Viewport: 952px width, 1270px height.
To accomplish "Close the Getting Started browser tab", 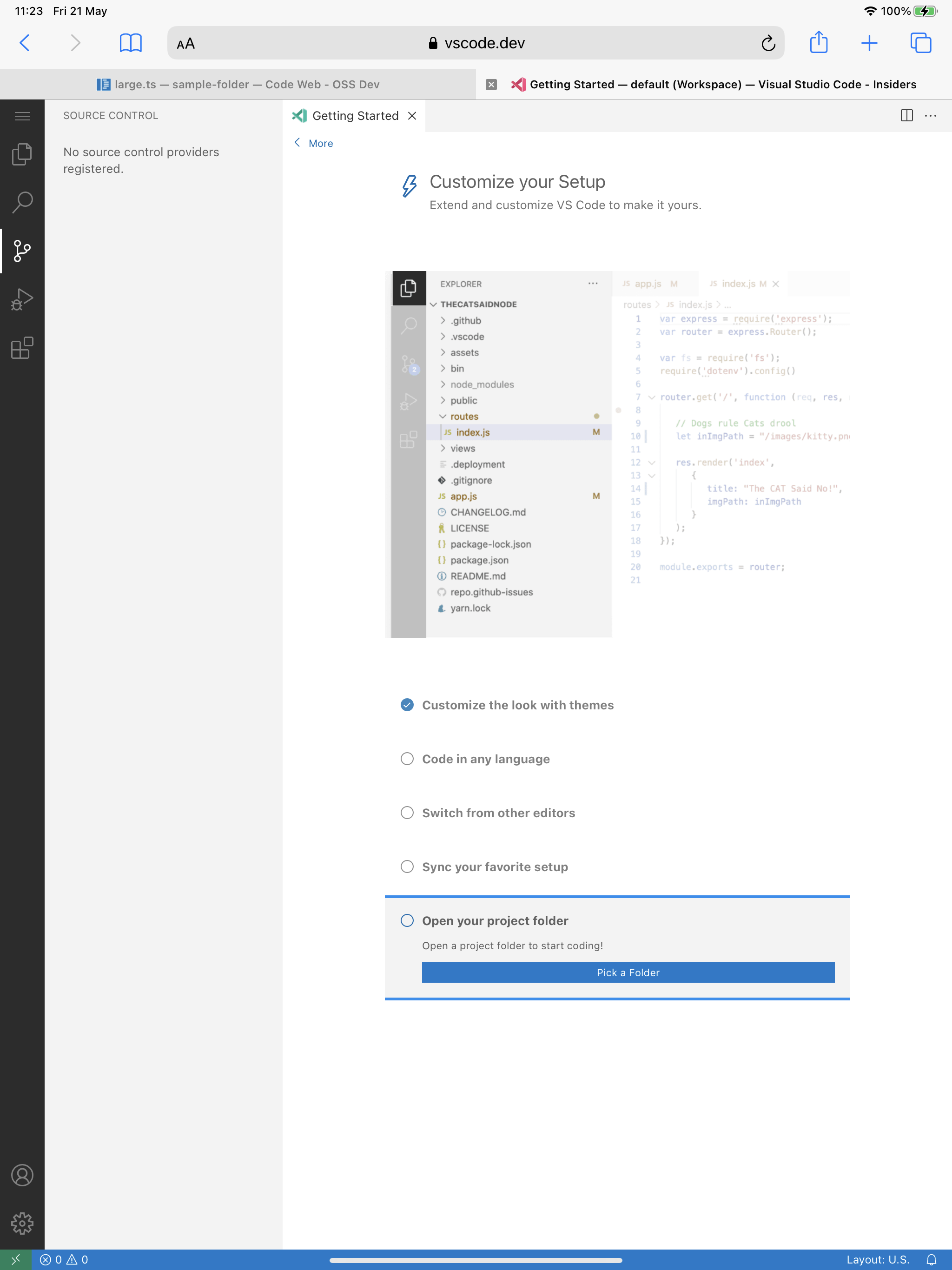I will pyautogui.click(x=491, y=85).
